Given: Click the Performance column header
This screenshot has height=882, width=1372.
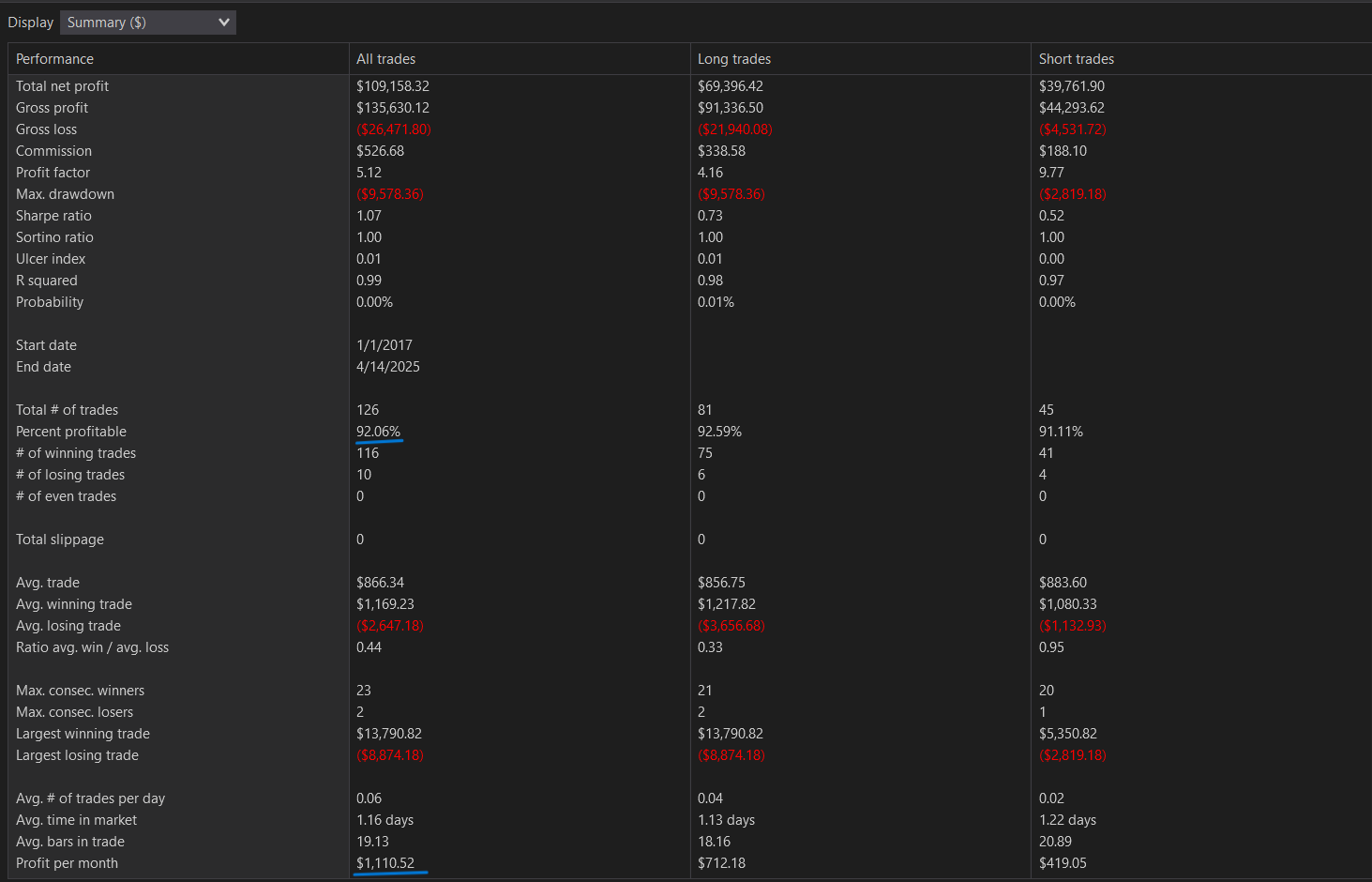Looking at the screenshot, I should pos(54,59).
